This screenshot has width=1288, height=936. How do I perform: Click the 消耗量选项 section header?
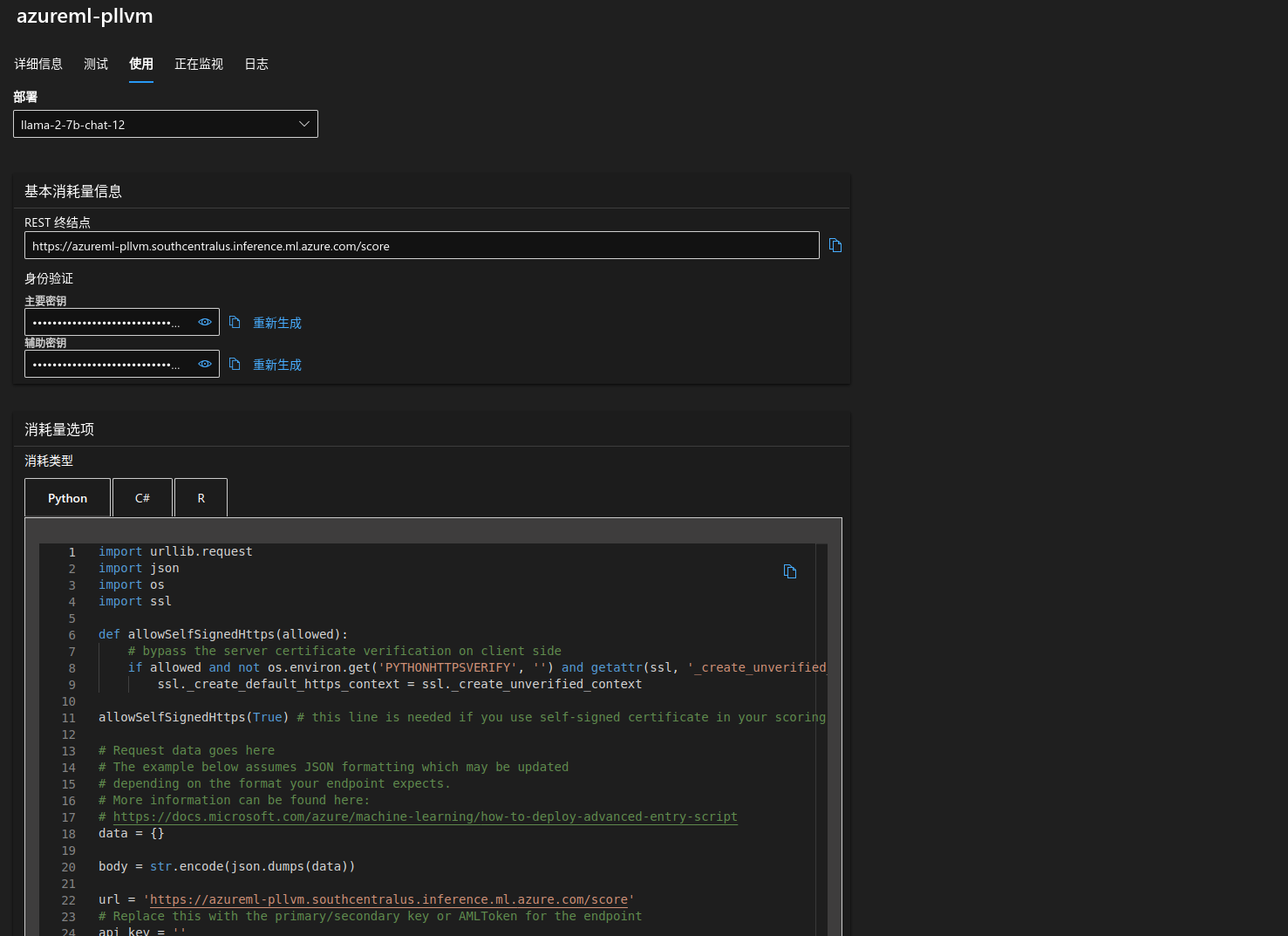(x=59, y=429)
